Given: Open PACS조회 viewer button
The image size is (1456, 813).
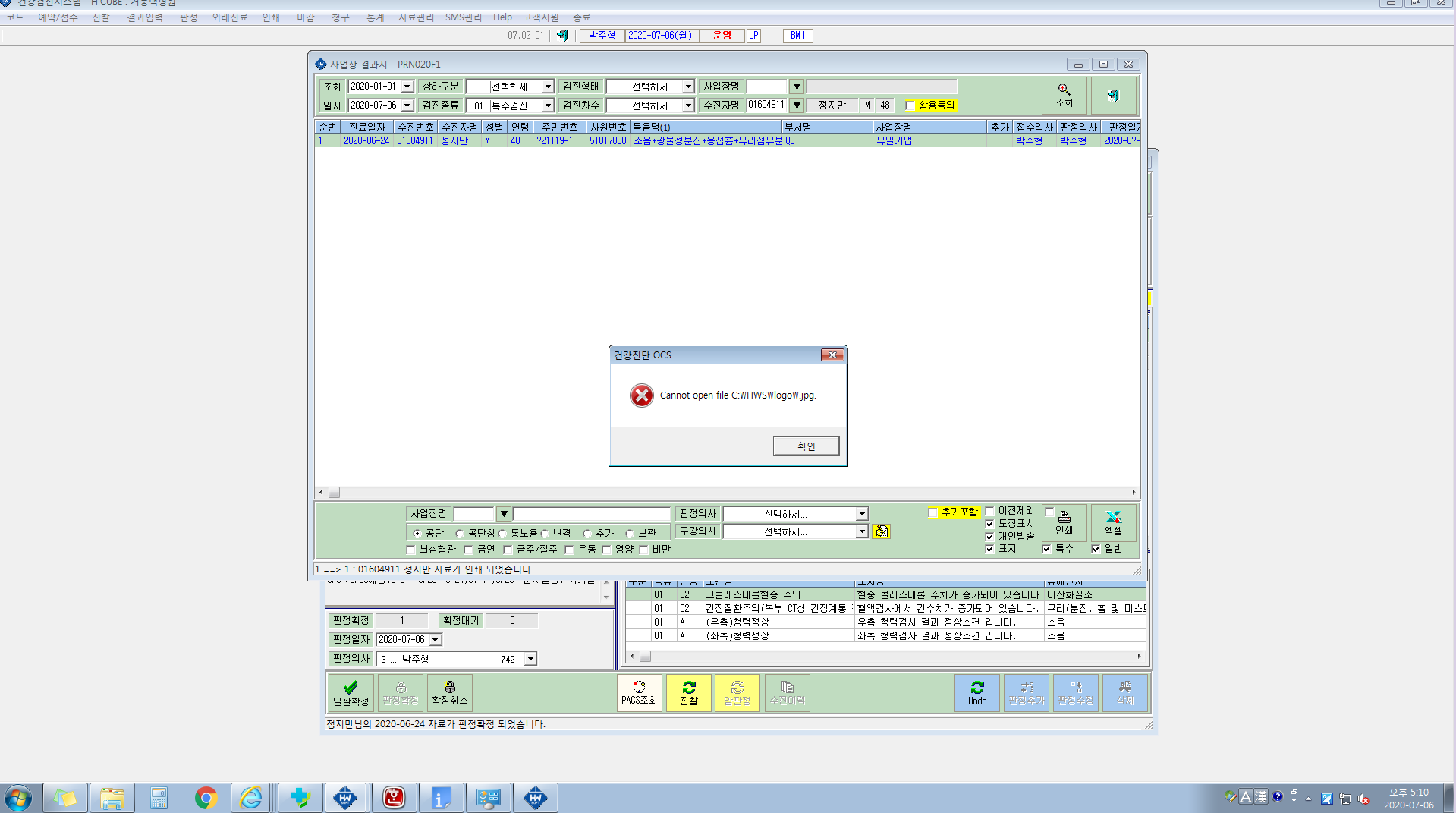Looking at the screenshot, I should point(639,693).
